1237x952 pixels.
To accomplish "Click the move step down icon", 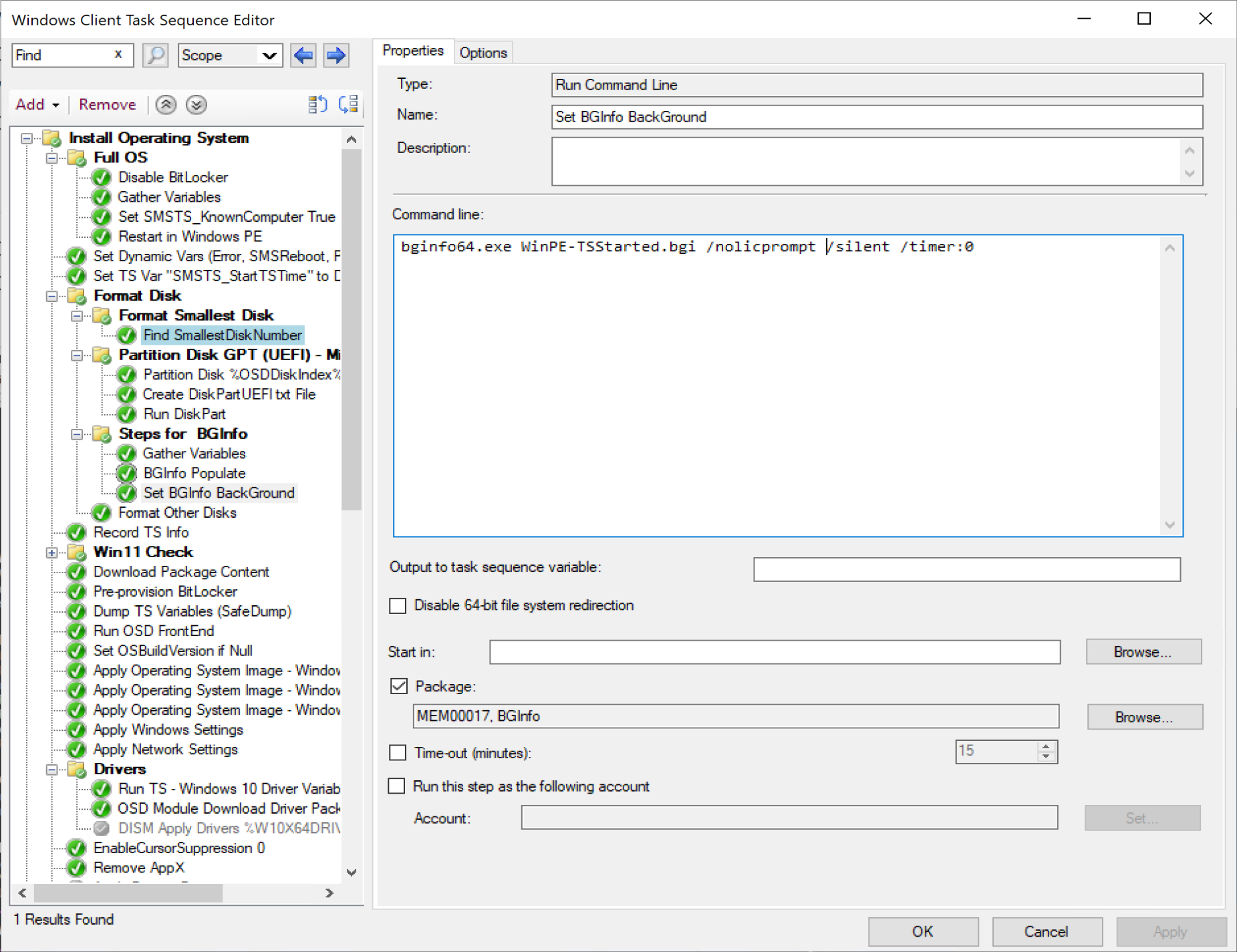I will point(196,105).
